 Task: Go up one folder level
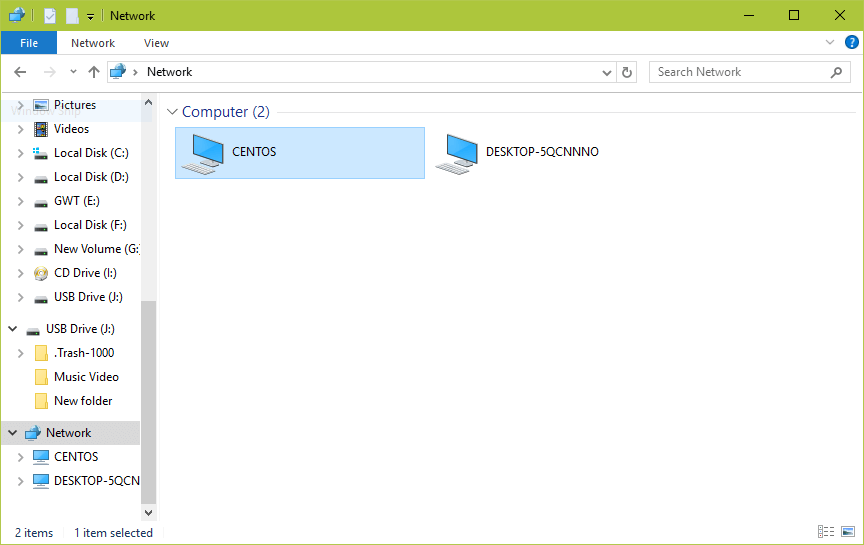point(94,72)
